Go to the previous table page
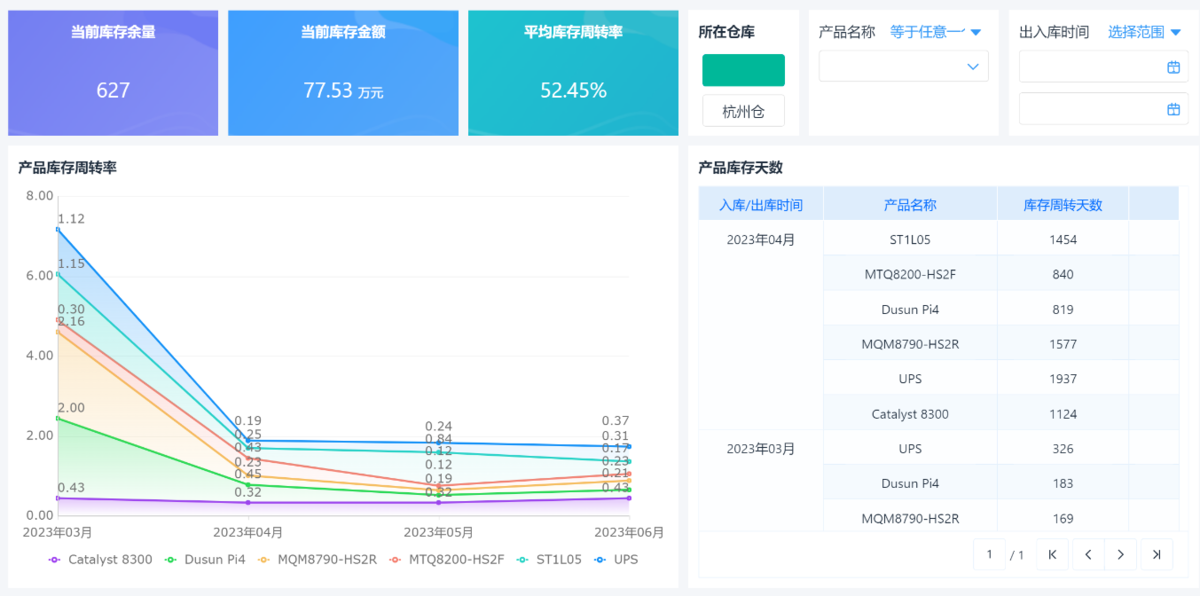Viewport: 1200px width, 596px height. tap(1087, 554)
